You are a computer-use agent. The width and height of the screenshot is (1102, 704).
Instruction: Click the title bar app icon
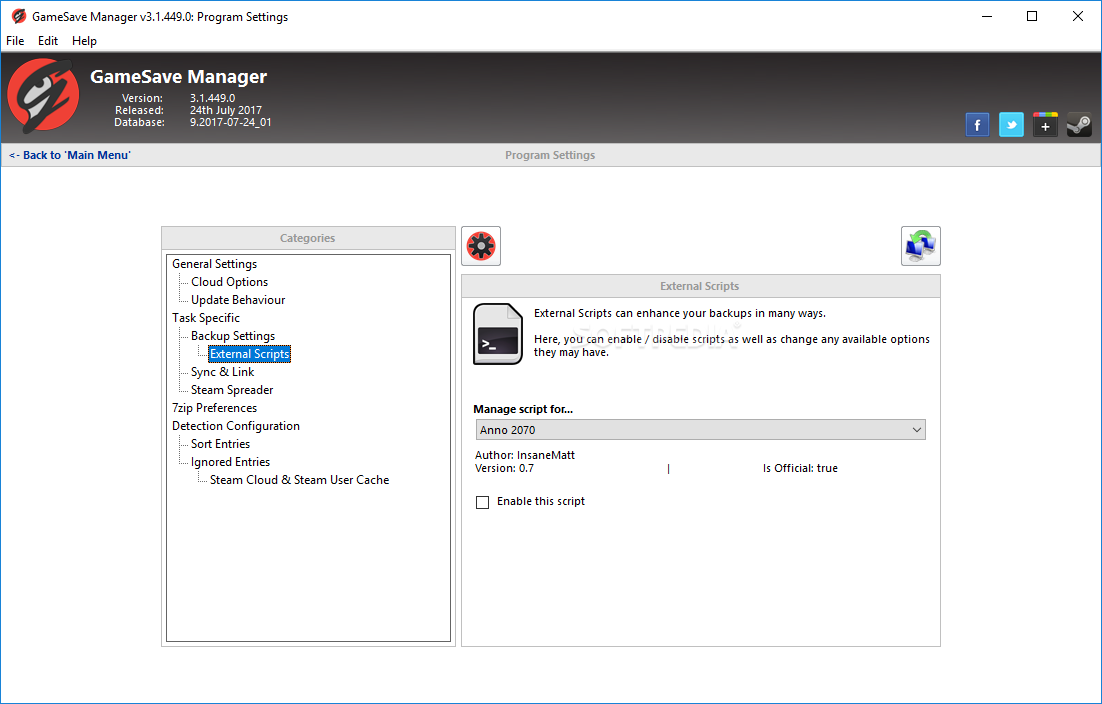[x=18, y=16]
